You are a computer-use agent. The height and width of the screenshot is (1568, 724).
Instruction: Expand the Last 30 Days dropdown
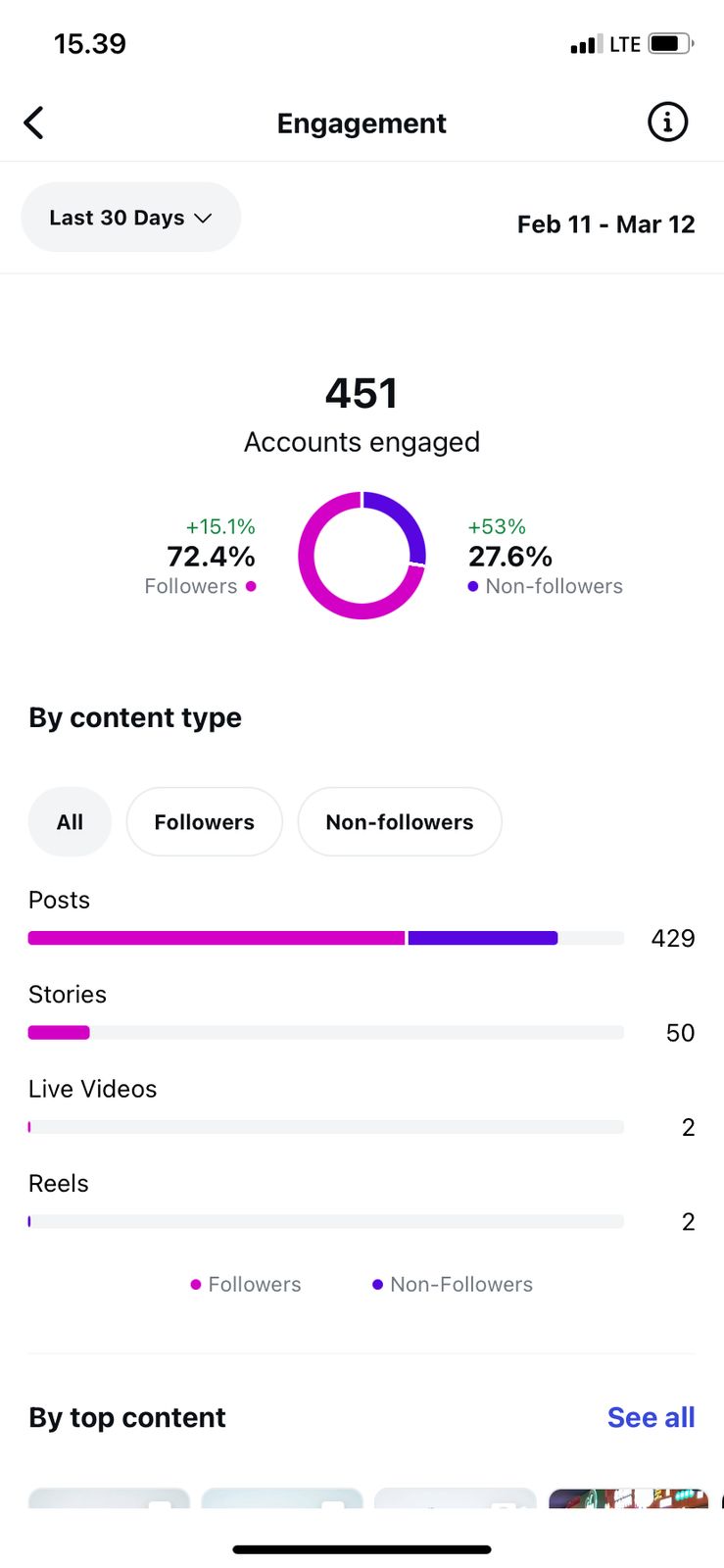[130, 218]
